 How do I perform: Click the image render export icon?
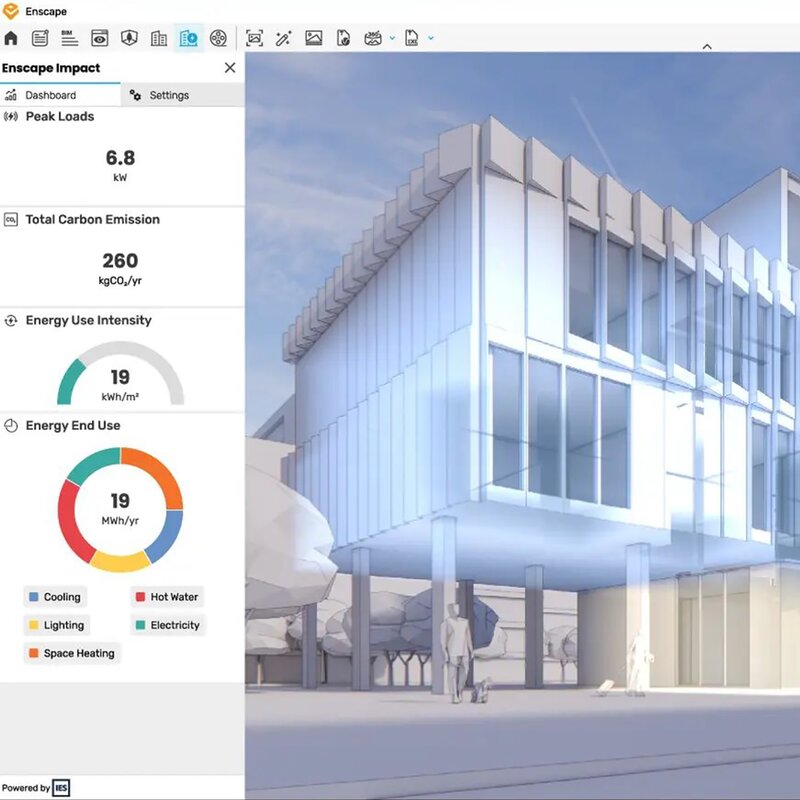click(313, 39)
